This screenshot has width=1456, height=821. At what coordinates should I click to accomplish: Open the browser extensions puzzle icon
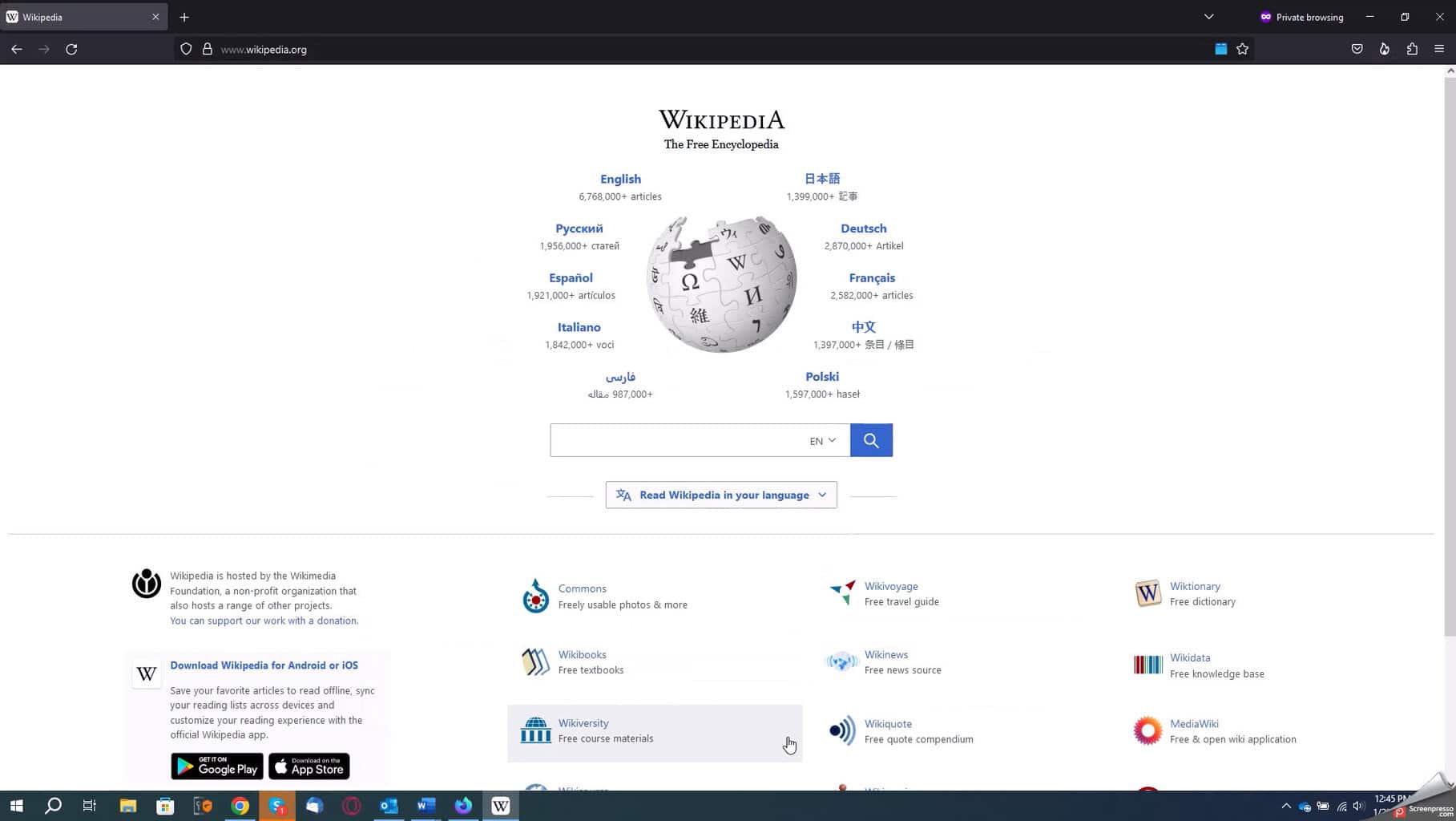pos(1412,49)
